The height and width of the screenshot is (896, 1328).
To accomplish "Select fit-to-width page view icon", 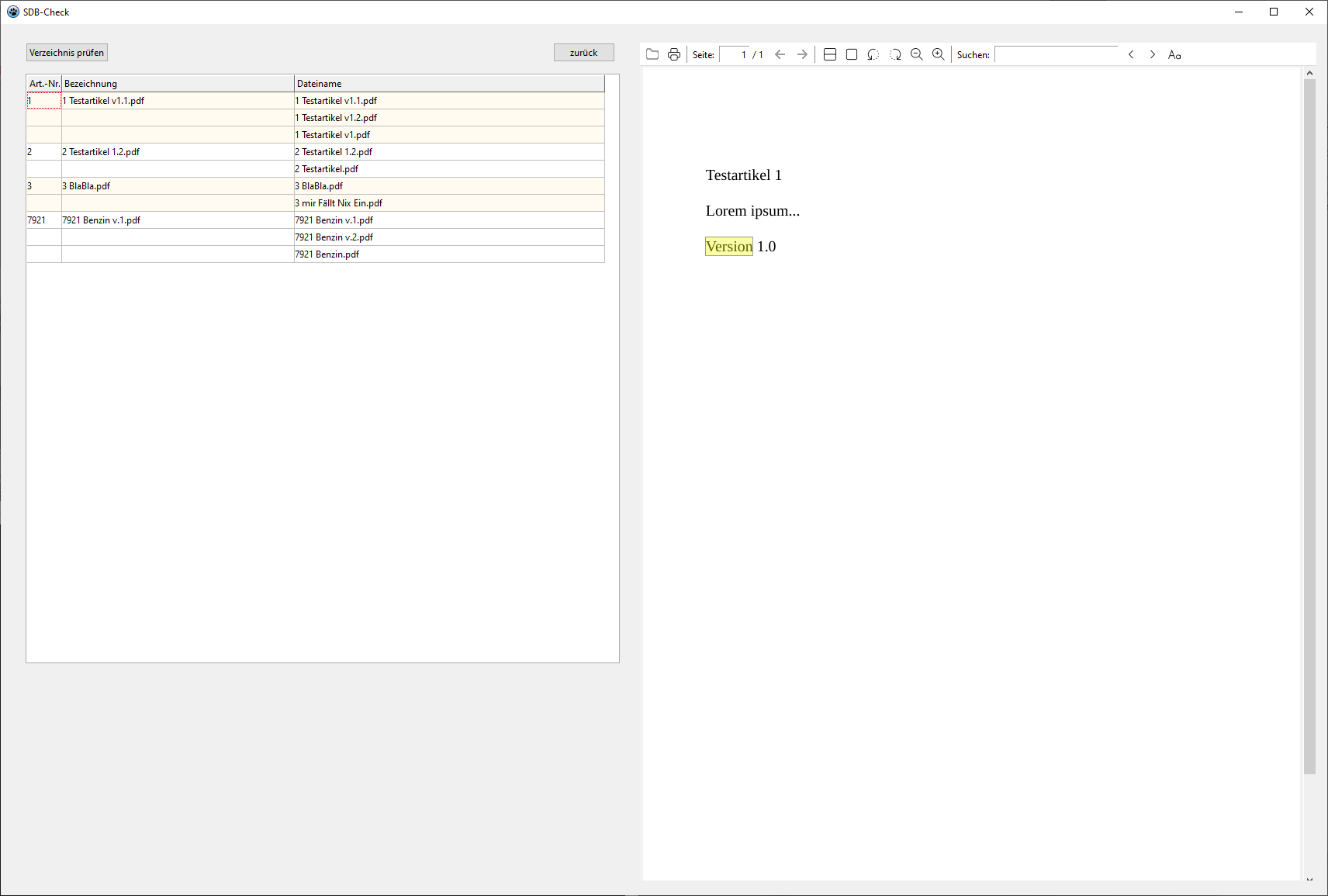I will tap(830, 54).
